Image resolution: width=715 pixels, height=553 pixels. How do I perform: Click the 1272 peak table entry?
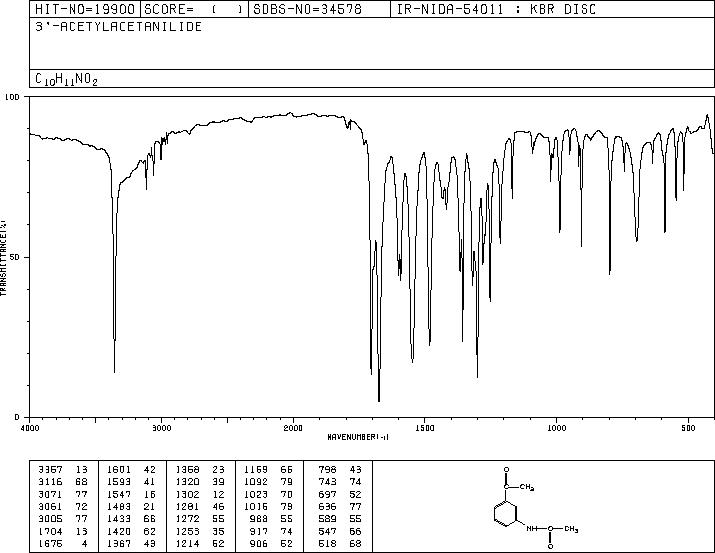tap(200, 519)
